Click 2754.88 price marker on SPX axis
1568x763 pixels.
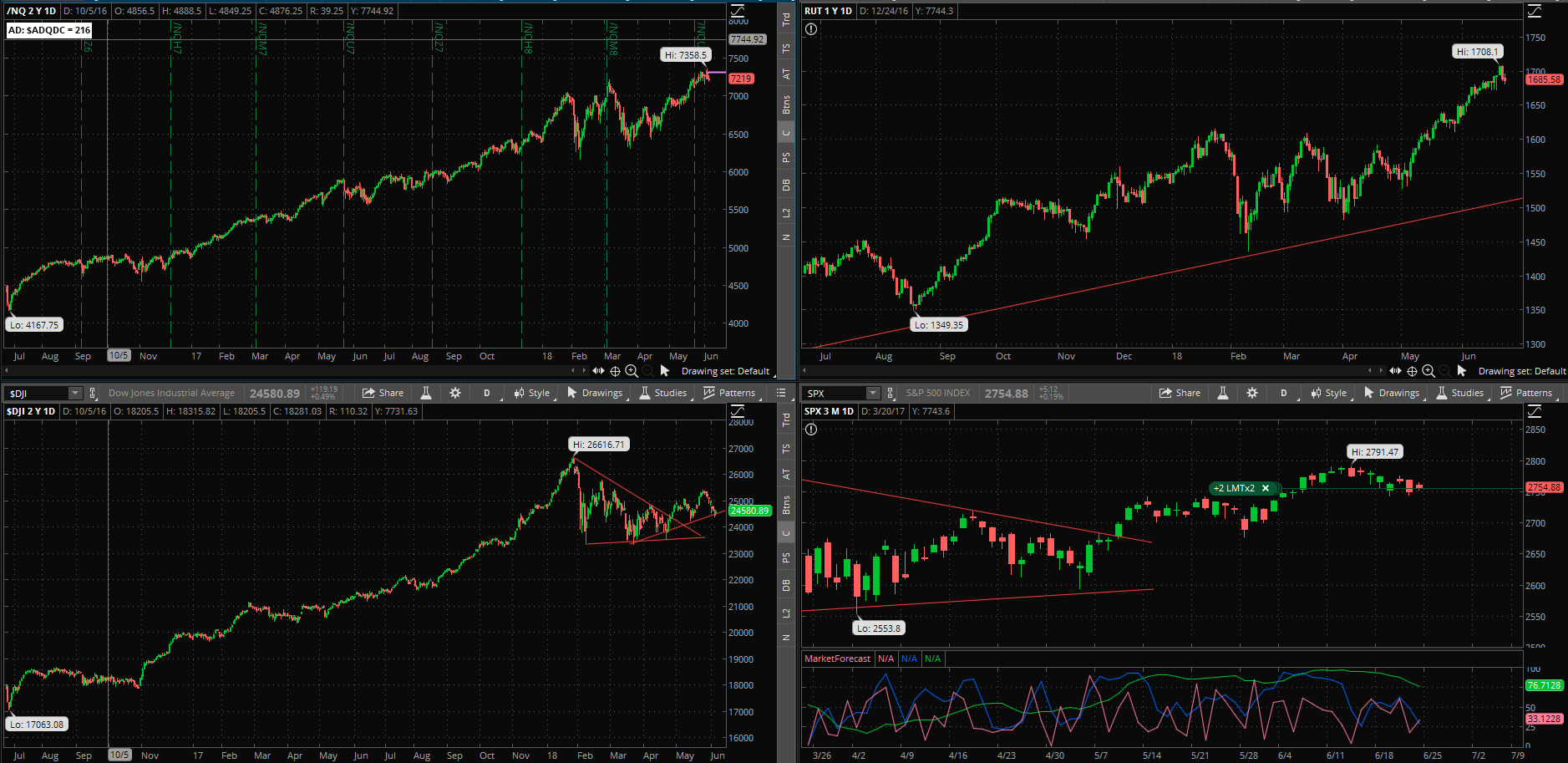pos(1544,487)
